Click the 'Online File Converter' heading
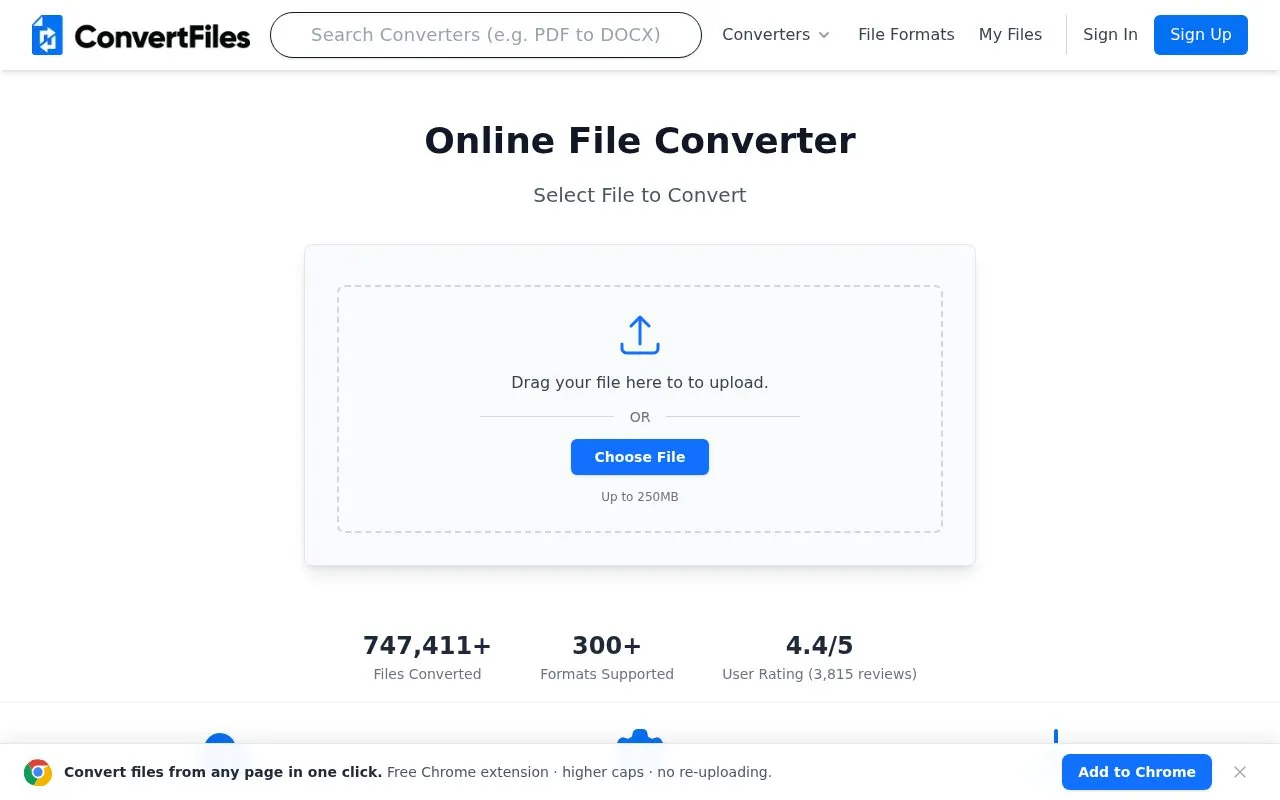Image resolution: width=1280 pixels, height=800 pixels. 640,141
